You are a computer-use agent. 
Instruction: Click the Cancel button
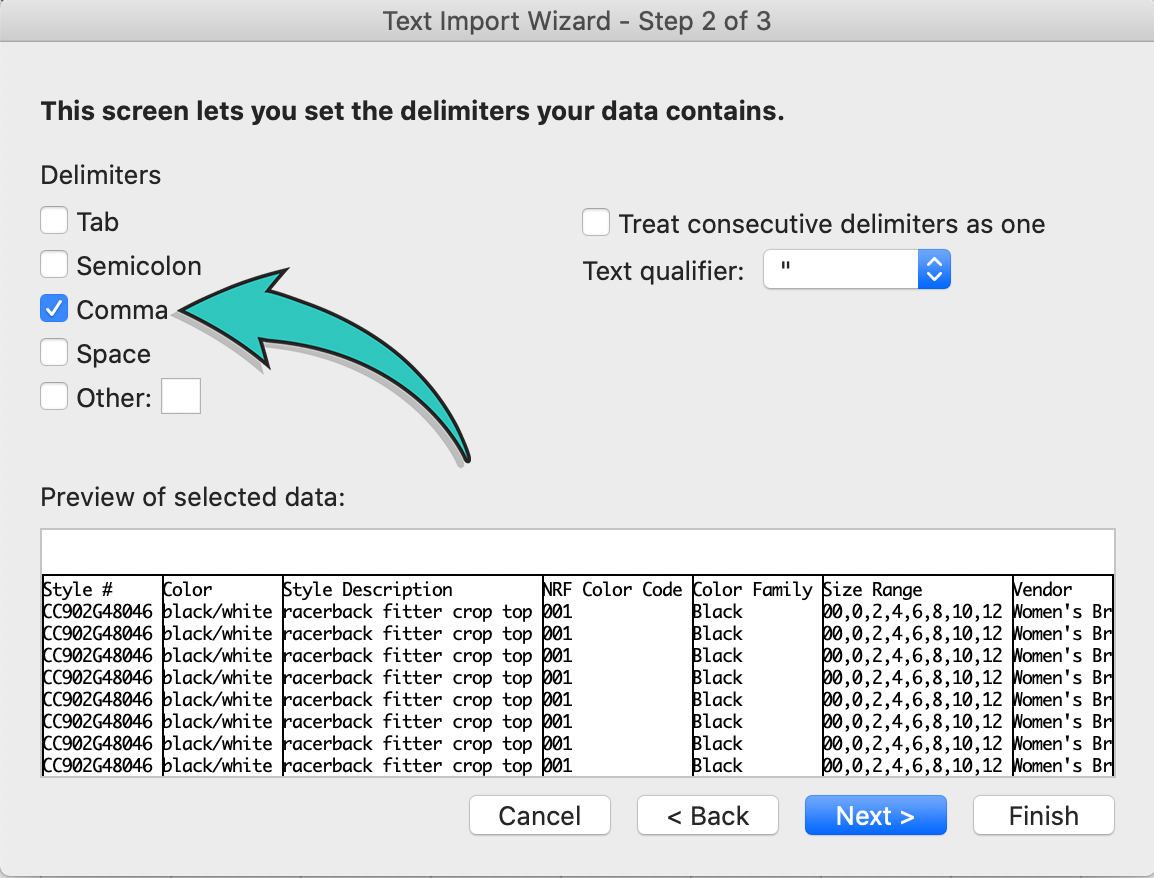pyautogui.click(x=539, y=816)
